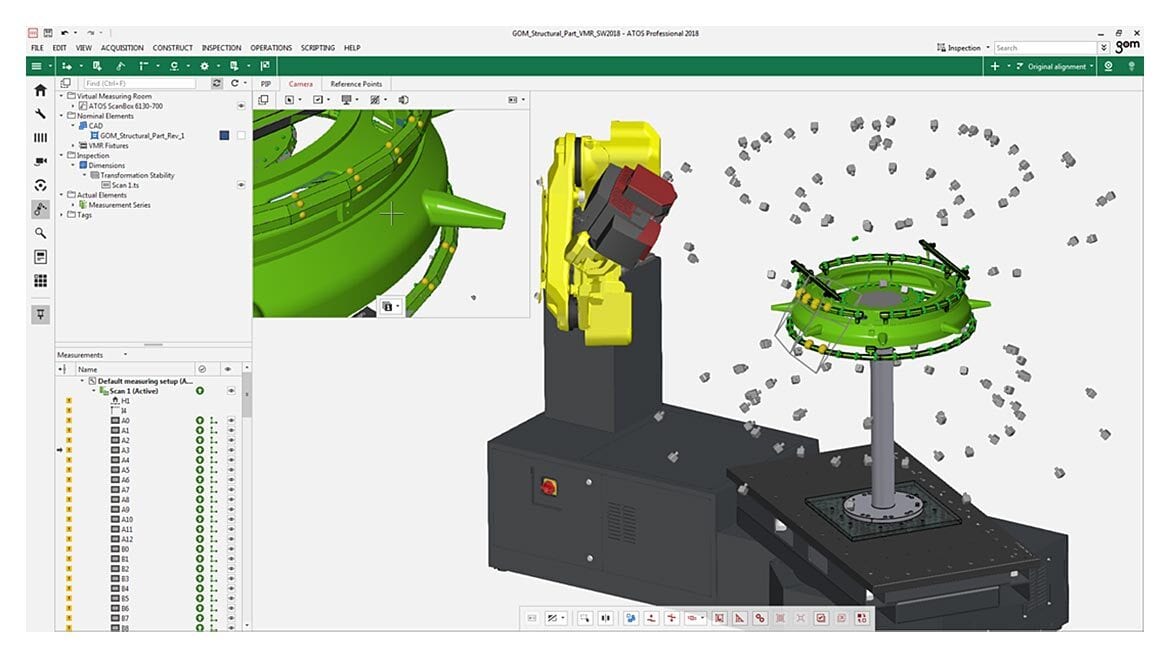Image resolution: width=1170 pixels, height=658 pixels.
Task: Collapse the Virtual Measuring Room folder
Action: (62, 96)
